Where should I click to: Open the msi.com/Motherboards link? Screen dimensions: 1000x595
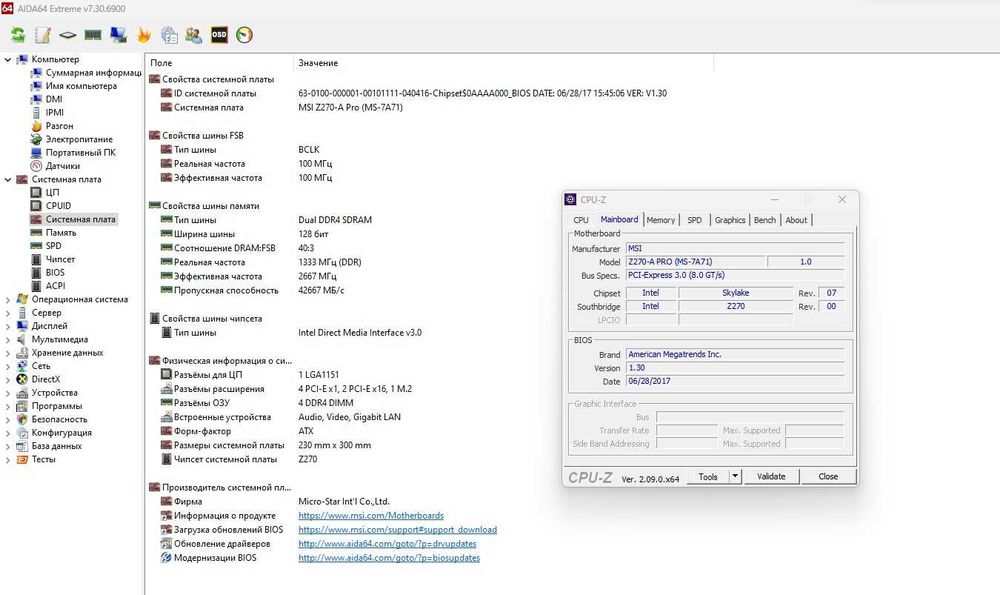click(x=371, y=515)
